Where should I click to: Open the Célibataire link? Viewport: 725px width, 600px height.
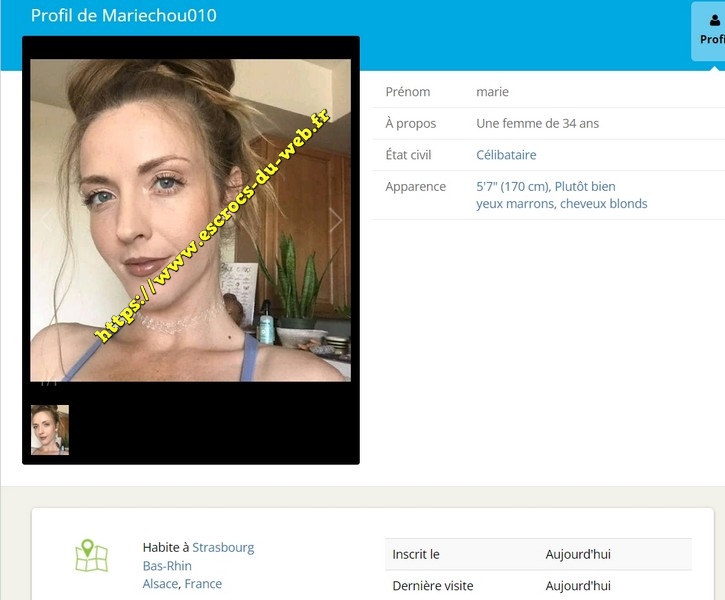[506, 155]
